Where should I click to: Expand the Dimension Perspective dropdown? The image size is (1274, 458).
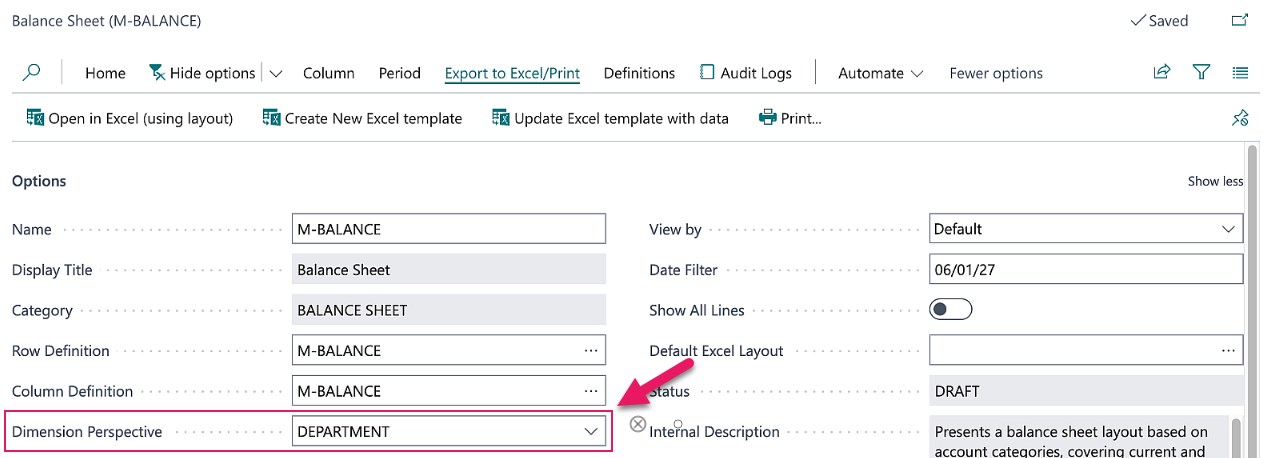coord(591,432)
